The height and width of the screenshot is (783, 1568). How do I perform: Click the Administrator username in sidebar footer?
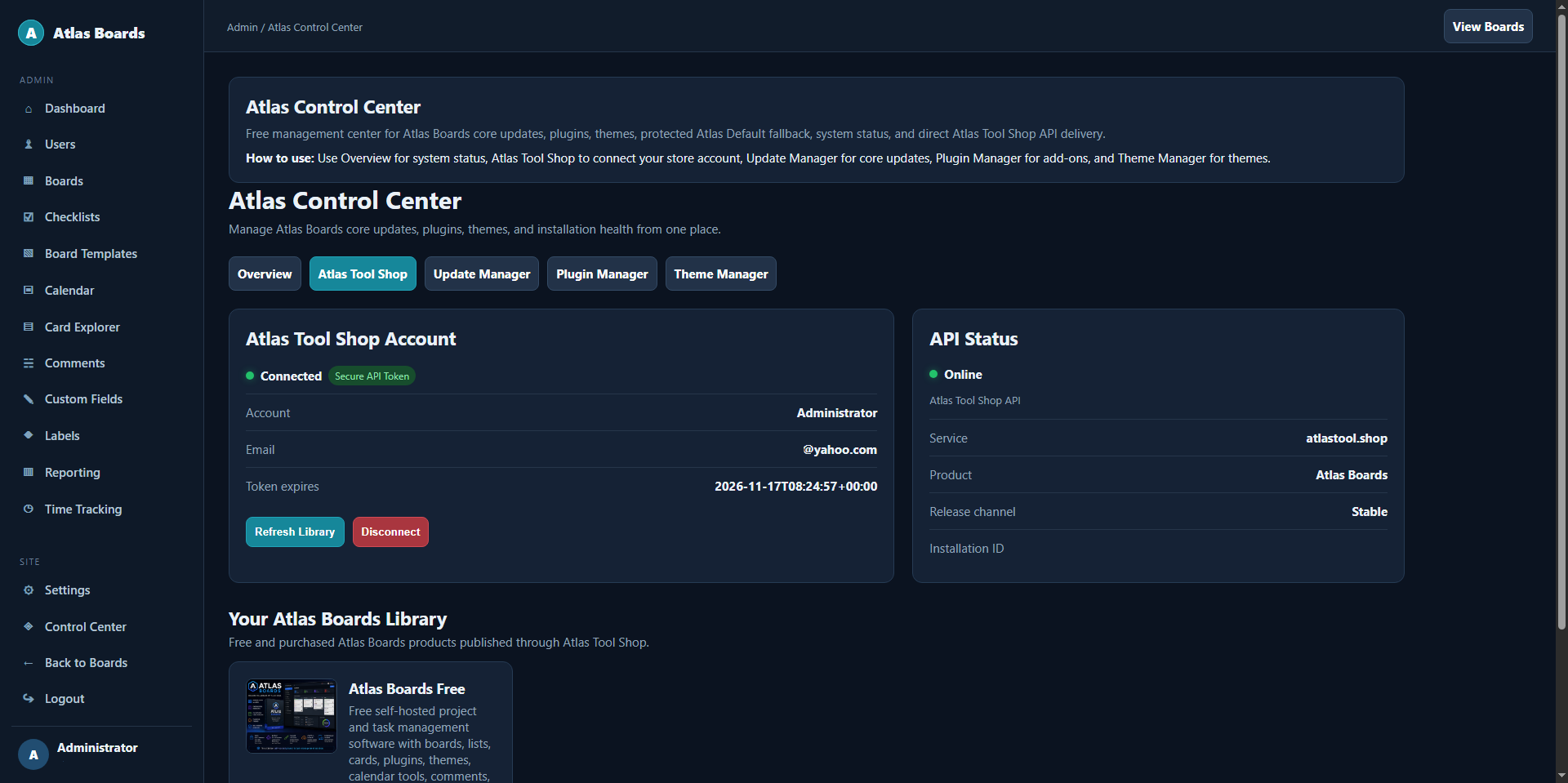click(97, 748)
